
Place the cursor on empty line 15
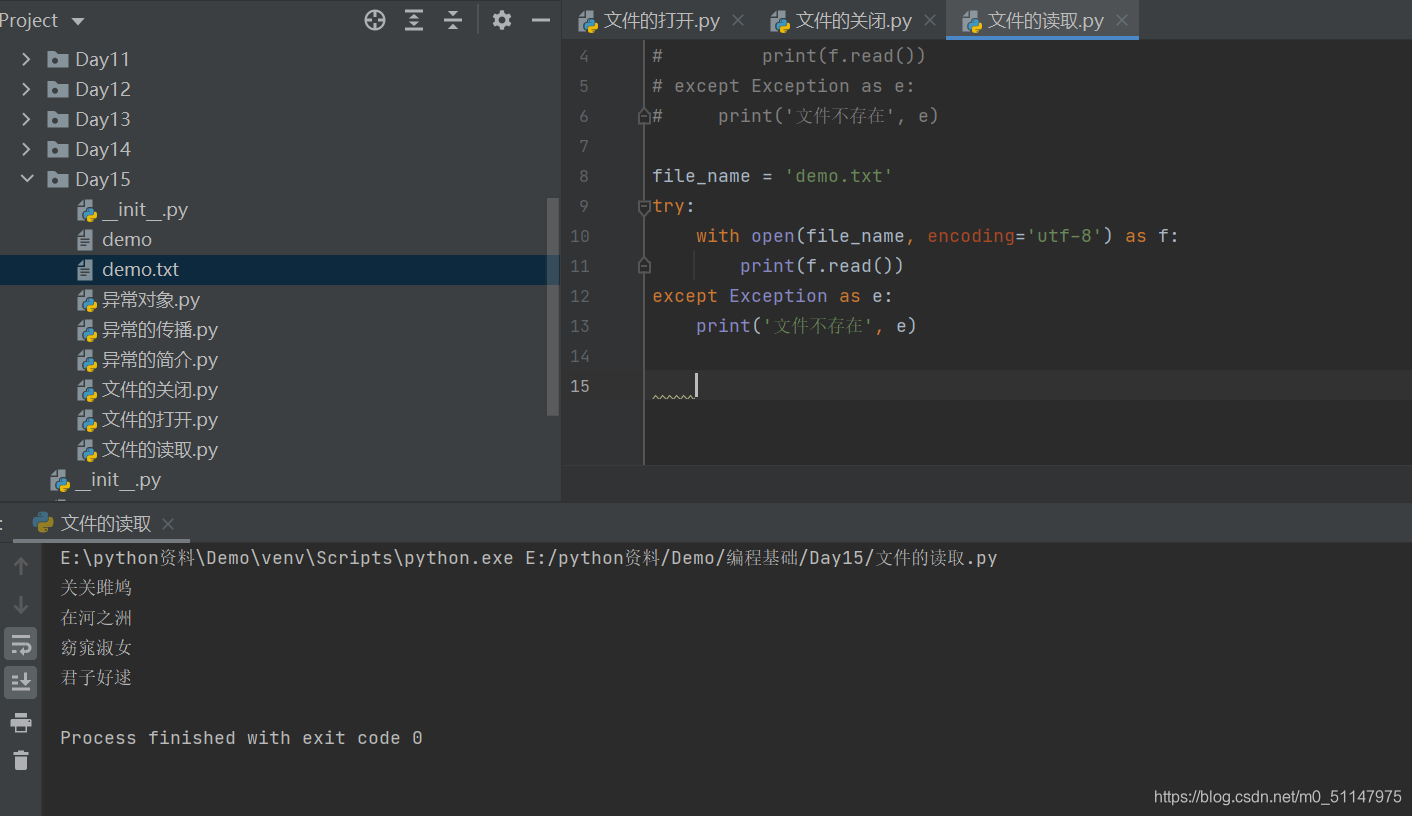coord(1027,386)
